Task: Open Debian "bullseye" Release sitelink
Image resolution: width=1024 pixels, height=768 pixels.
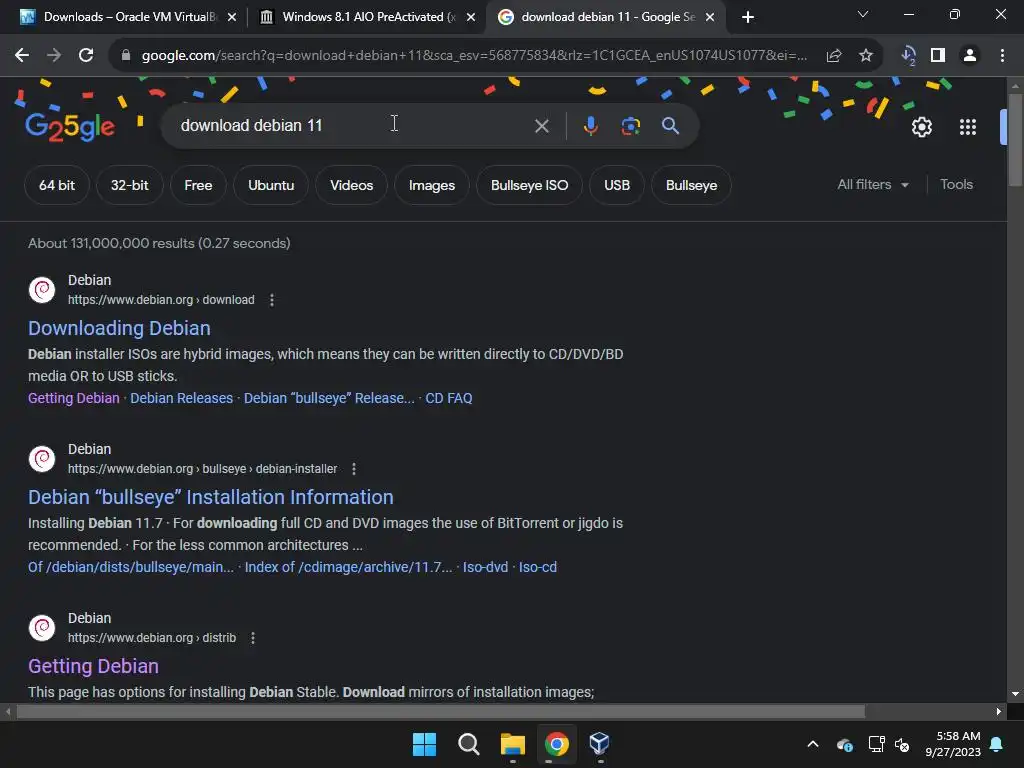Action: (x=329, y=398)
